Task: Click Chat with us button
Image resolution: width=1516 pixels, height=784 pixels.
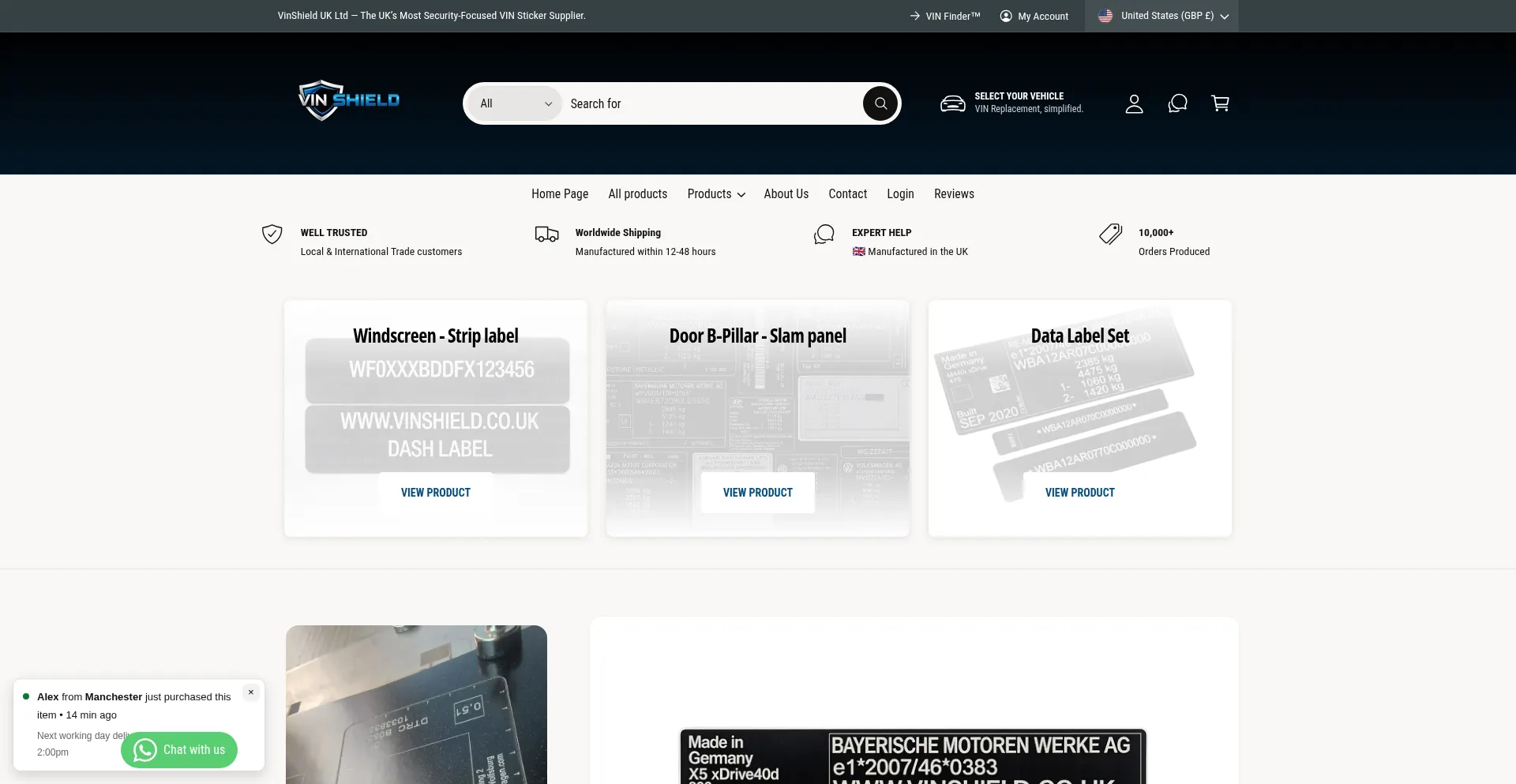Action: point(179,750)
